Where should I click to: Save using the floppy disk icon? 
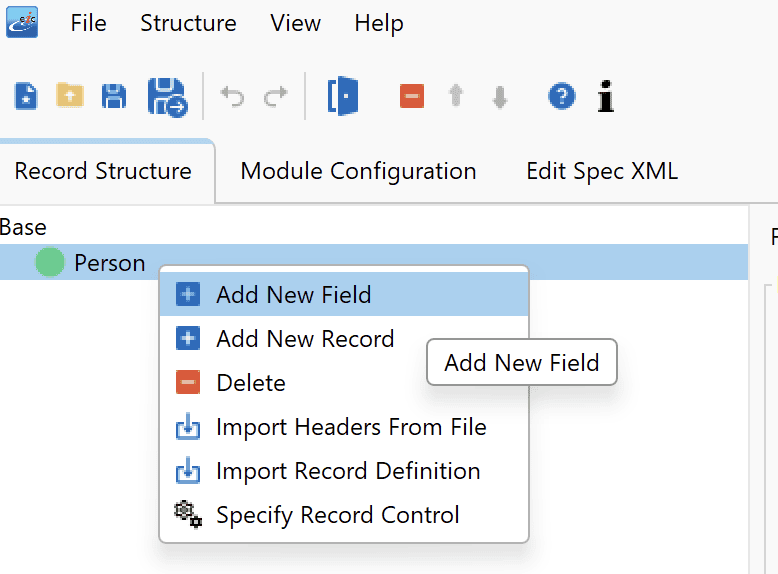(x=114, y=96)
